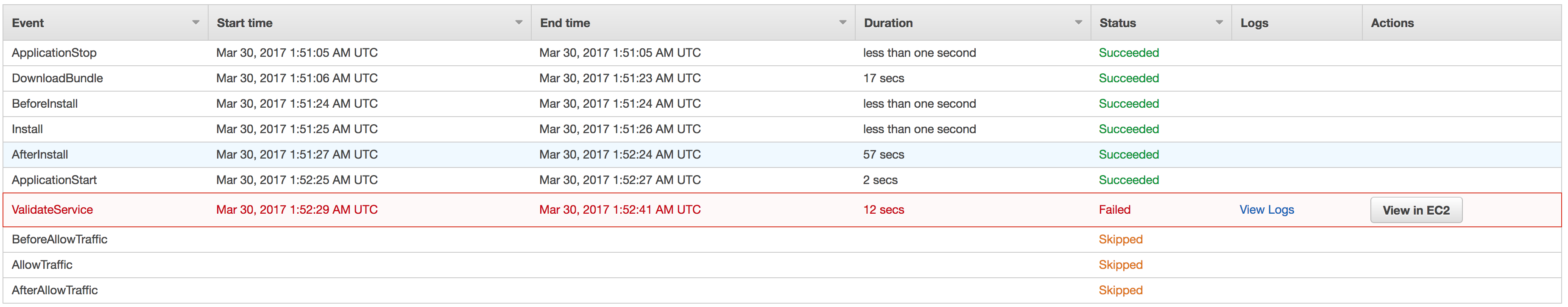This screenshot has width=1568, height=307.
Task: Select the AfterInstall highlighted row
Action: tap(782, 155)
